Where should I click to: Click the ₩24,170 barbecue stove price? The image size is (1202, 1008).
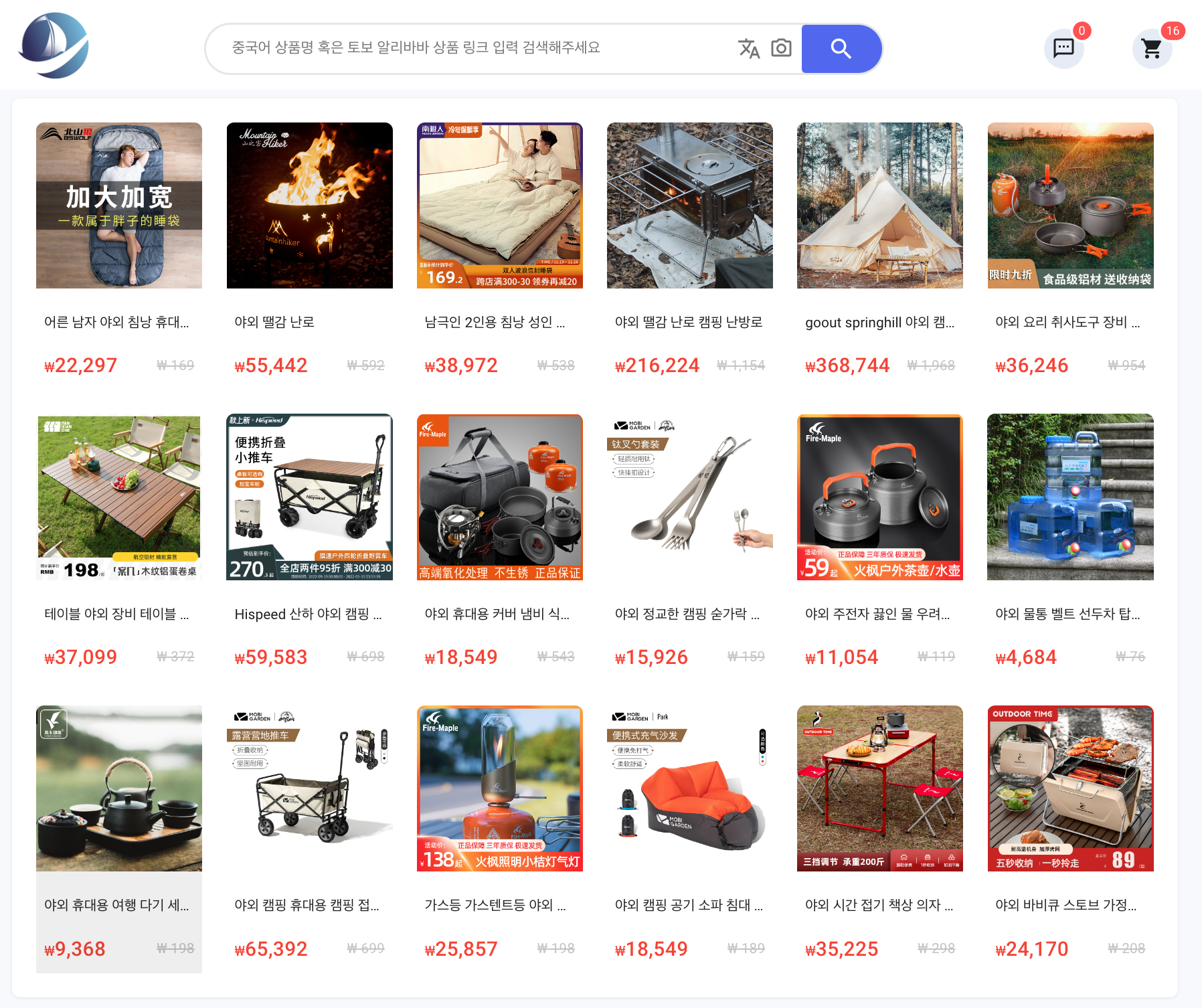click(x=1032, y=948)
